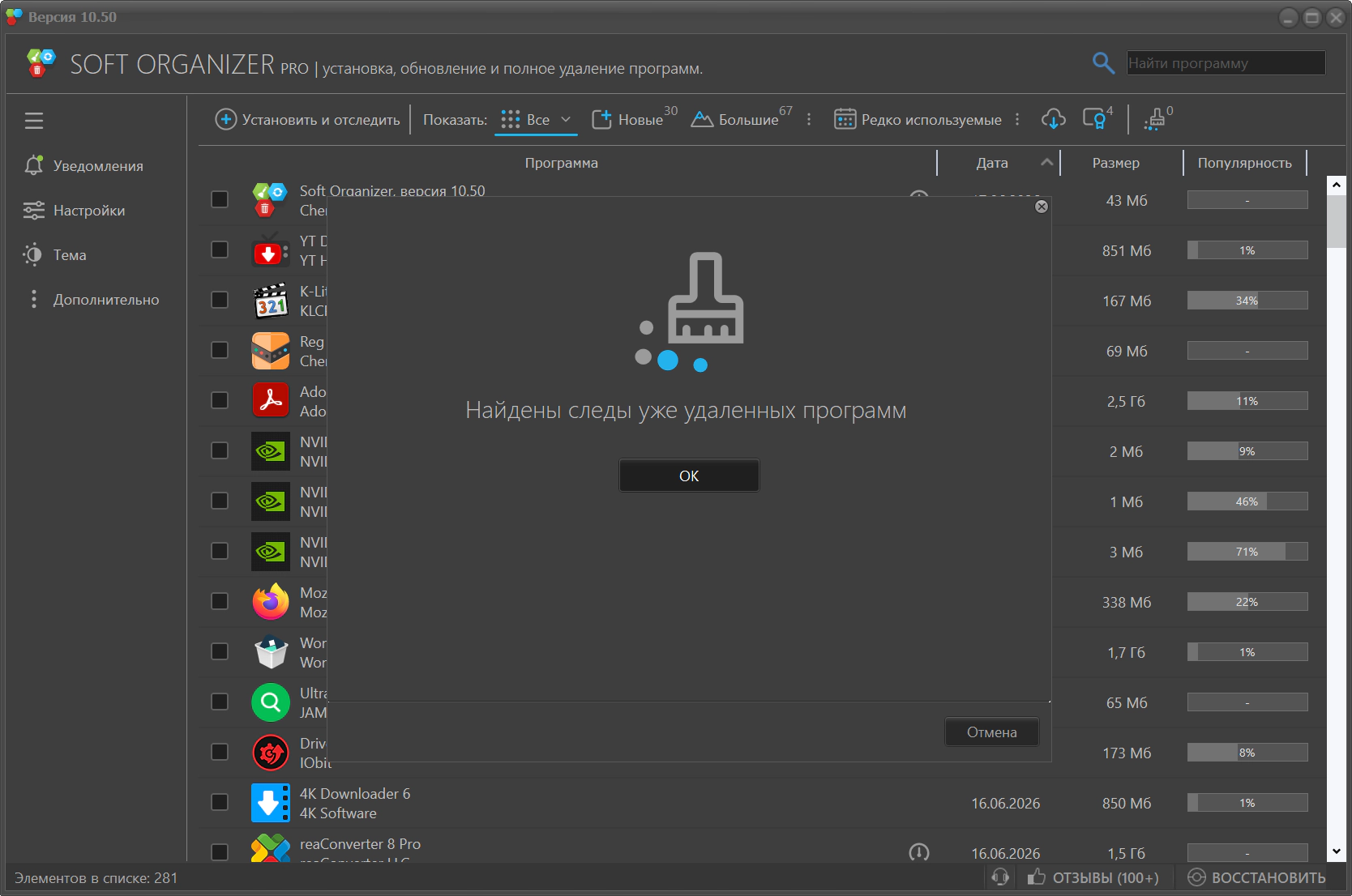The width and height of the screenshot is (1352, 896).
Task: Sort by the Программа column header
Action: [561, 163]
